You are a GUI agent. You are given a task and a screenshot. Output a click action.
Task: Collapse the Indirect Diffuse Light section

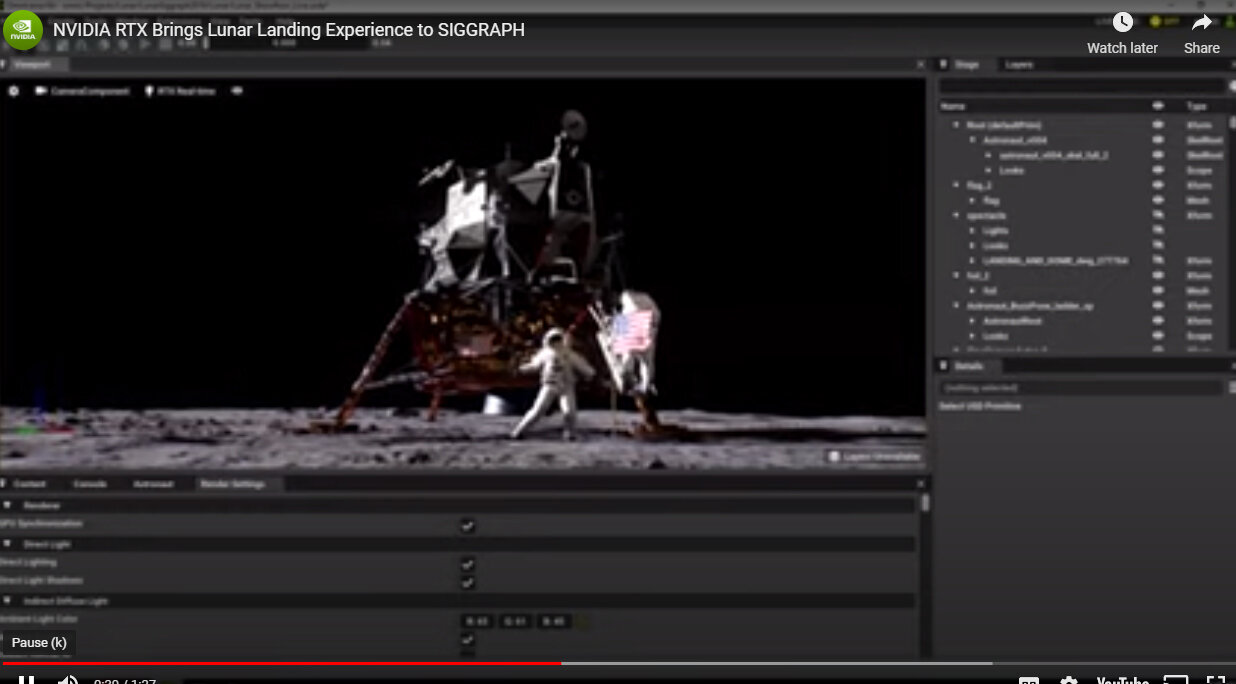(8, 601)
